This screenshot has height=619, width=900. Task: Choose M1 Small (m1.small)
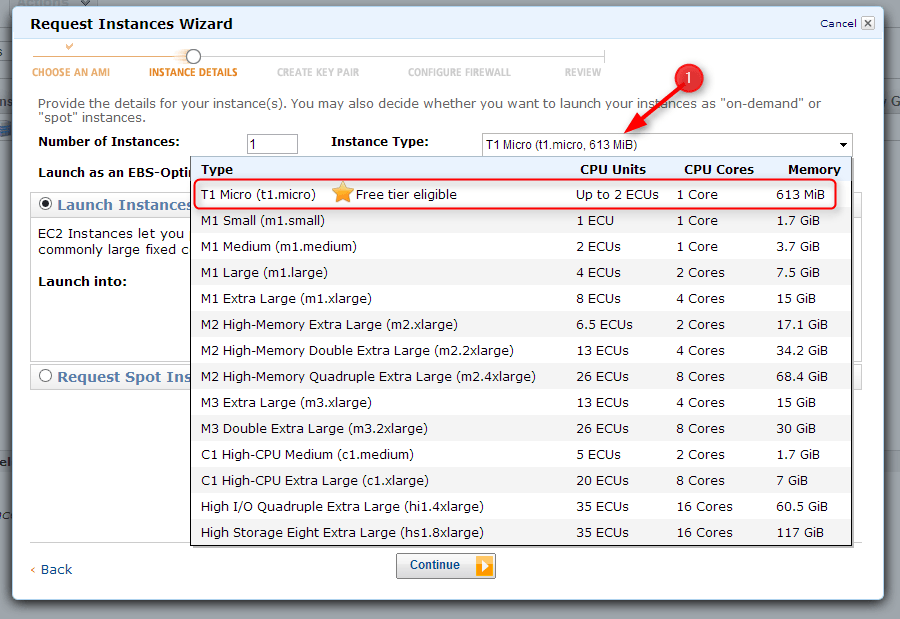pos(521,220)
